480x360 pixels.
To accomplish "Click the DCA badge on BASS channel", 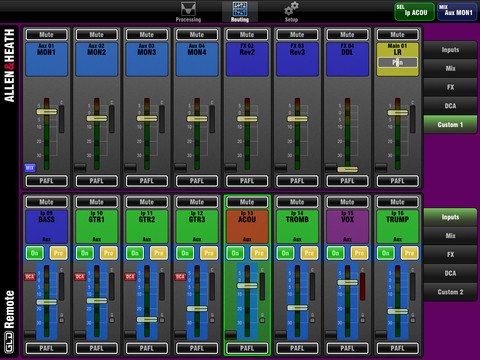I will [30, 277].
